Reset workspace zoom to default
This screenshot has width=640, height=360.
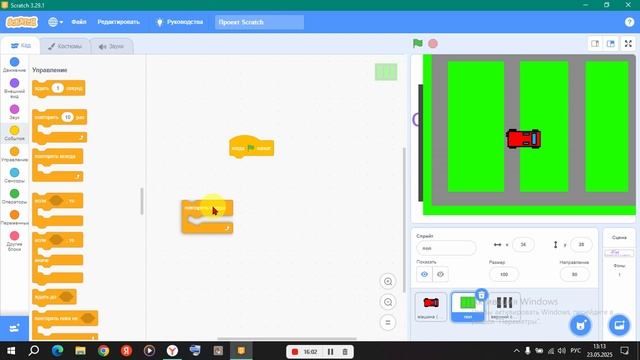[388, 322]
